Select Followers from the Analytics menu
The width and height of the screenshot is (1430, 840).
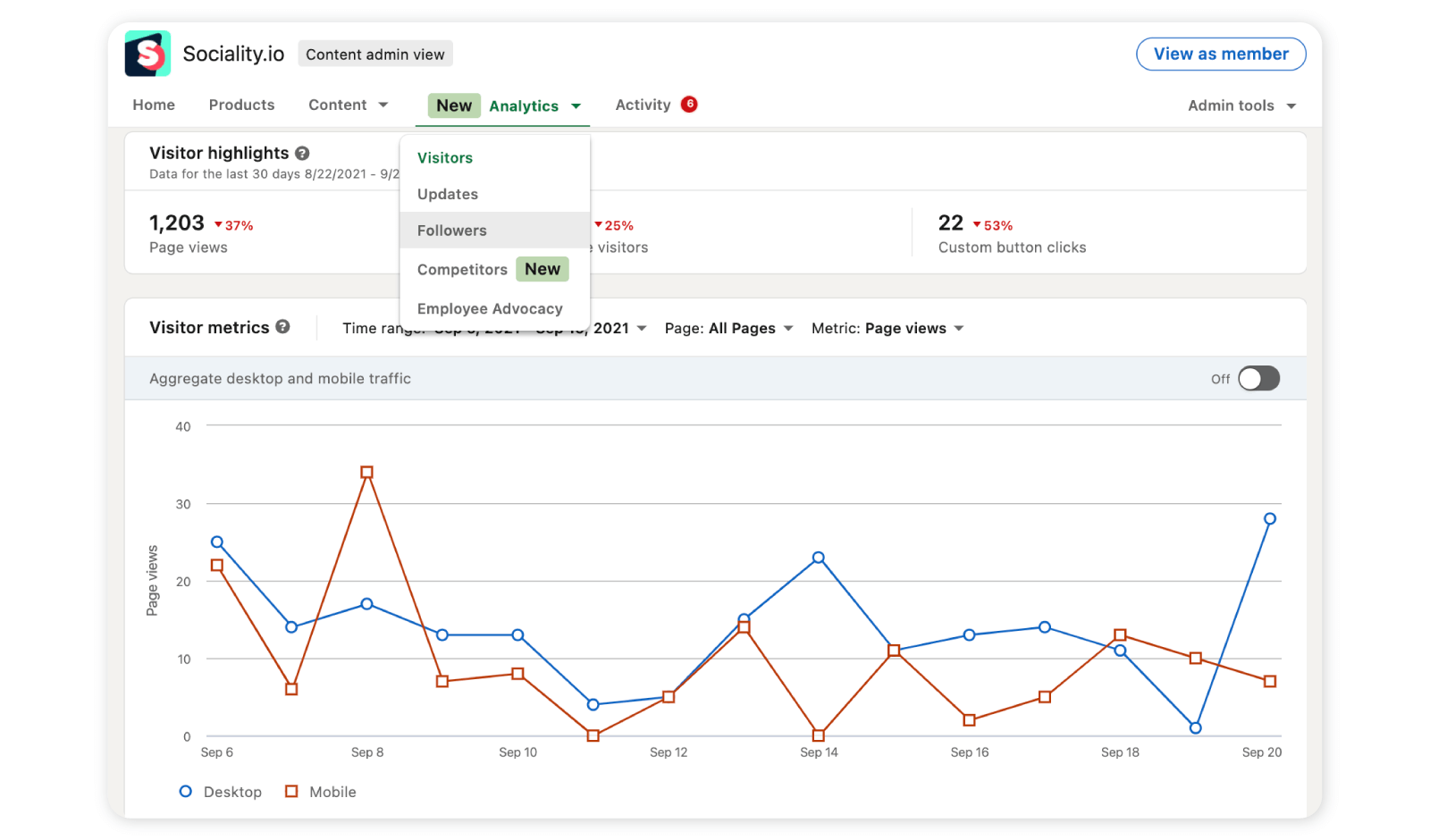(x=452, y=230)
